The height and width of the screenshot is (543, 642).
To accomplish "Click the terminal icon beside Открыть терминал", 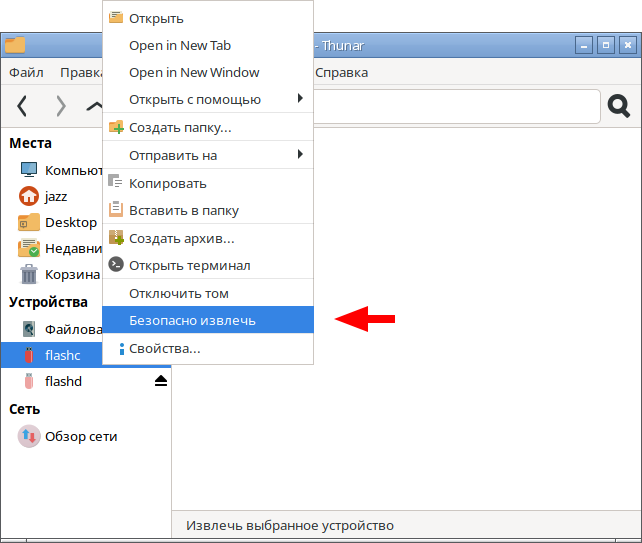I will pyautogui.click(x=116, y=265).
